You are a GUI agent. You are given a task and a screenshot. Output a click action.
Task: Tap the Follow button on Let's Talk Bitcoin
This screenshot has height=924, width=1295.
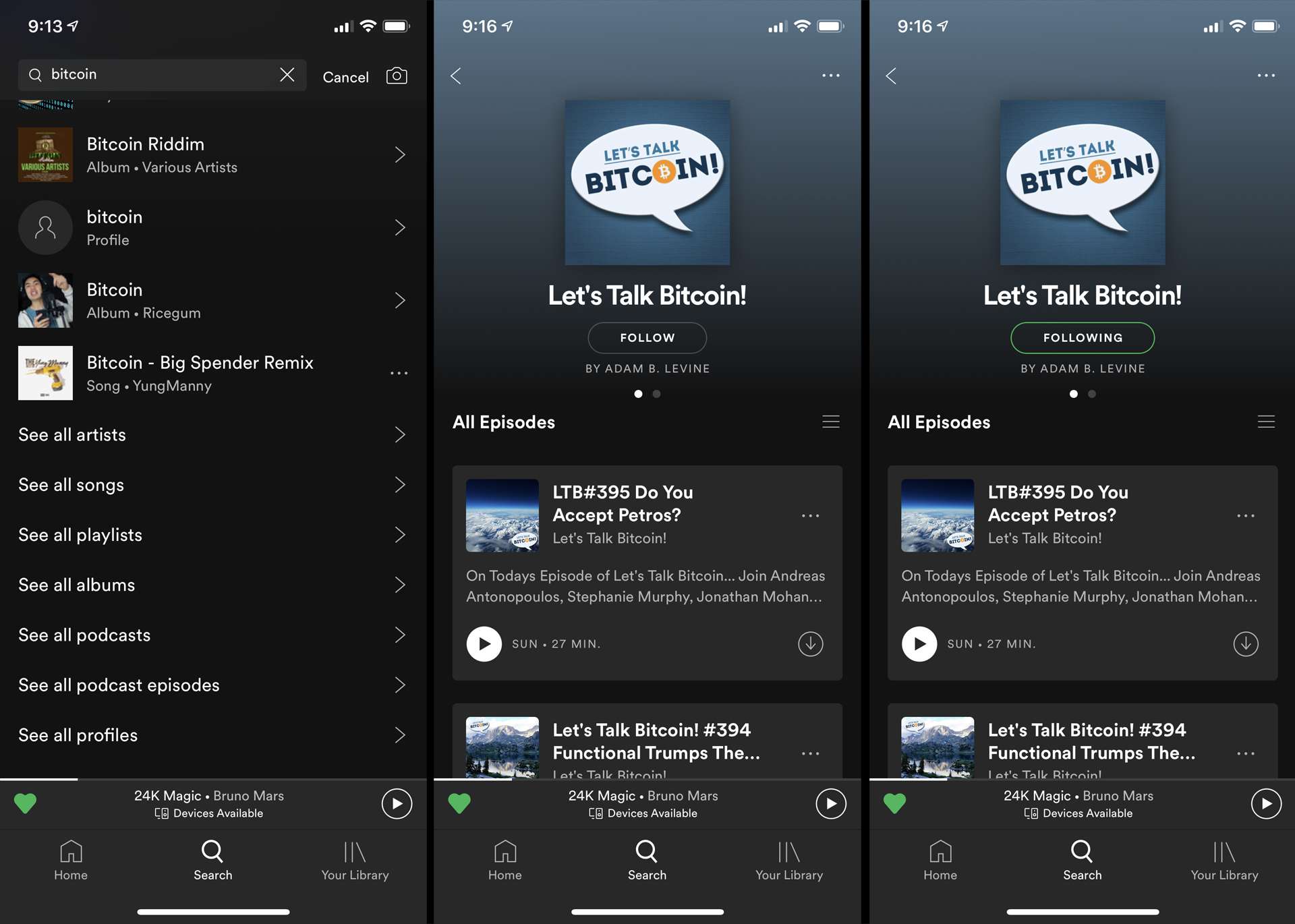pos(647,337)
